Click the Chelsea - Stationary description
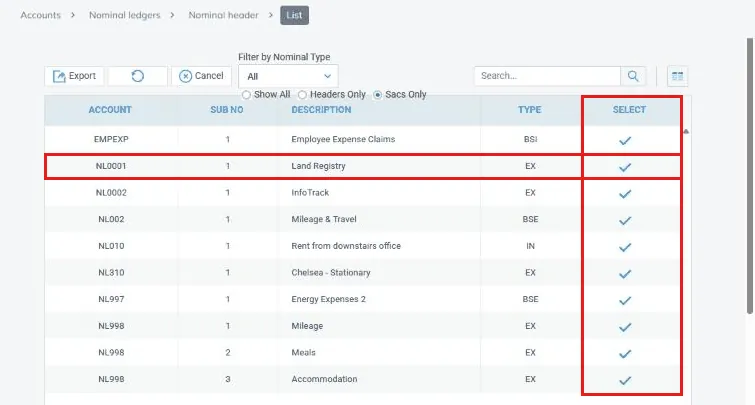 tap(331, 273)
